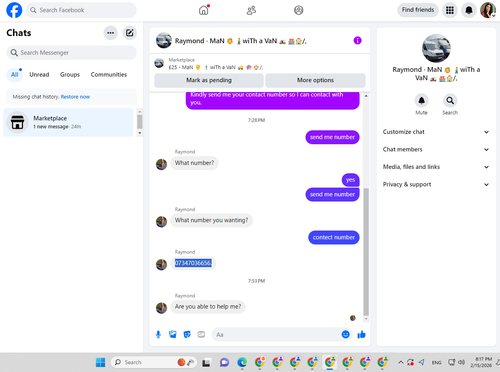500x372 pixels.
Task: Start a new message with compose icon
Action: pos(129,33)
